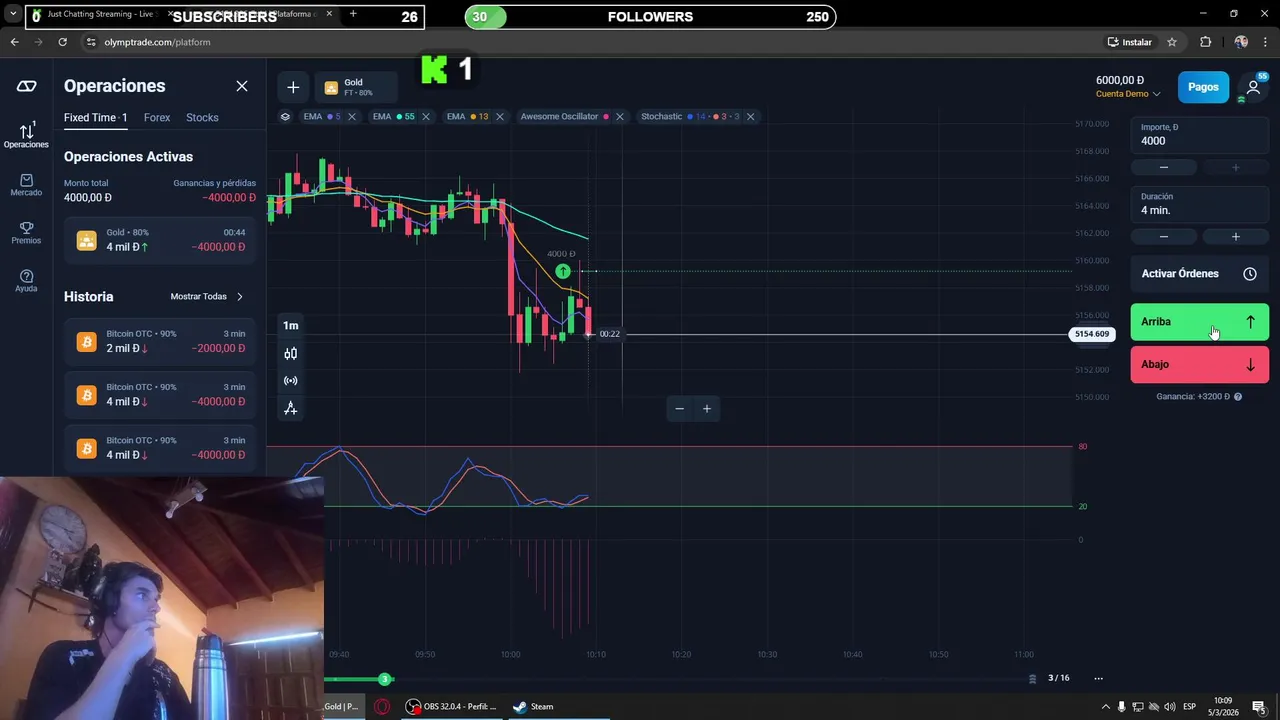The width and height of the screenshot is (1280, 720).
Task: Bookmark this page with the star
Action: [x=1172, y=42]
